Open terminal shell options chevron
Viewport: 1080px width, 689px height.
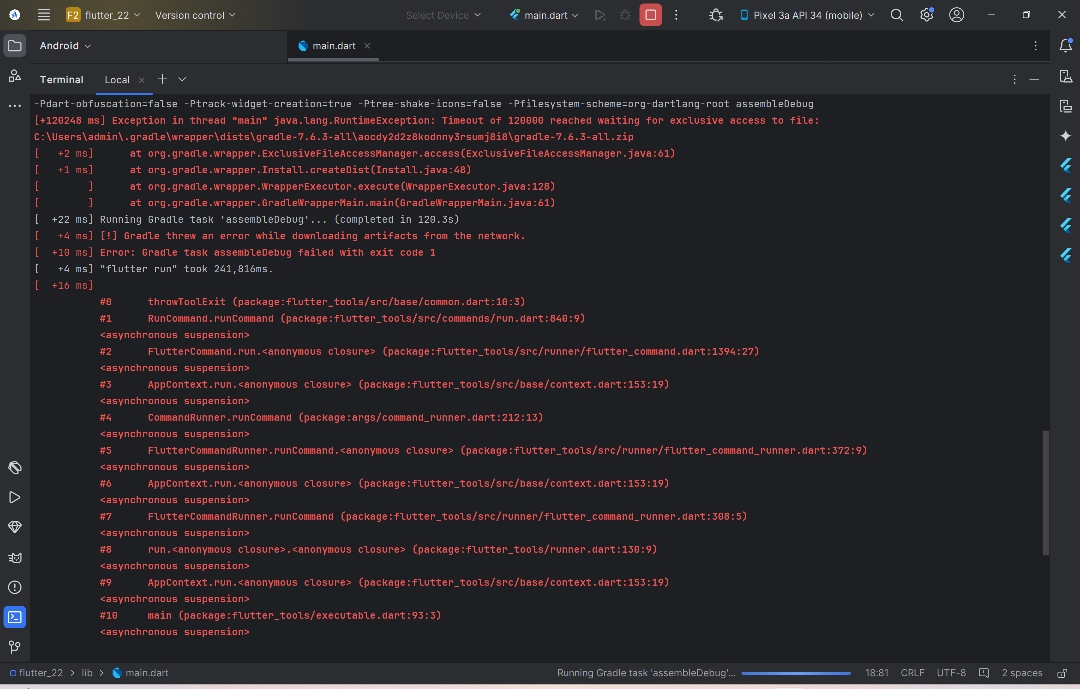182,79
